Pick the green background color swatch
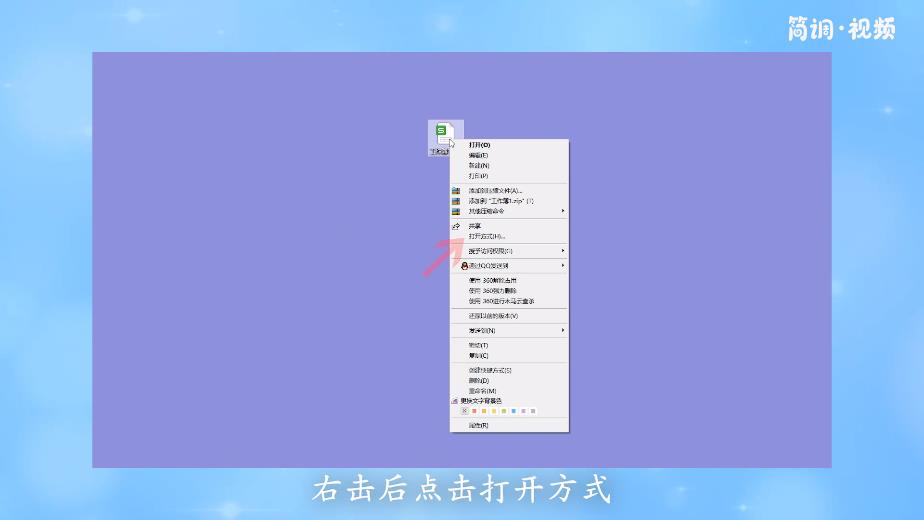The width and height of the screenshot is (924, 520). pos(504,411)
